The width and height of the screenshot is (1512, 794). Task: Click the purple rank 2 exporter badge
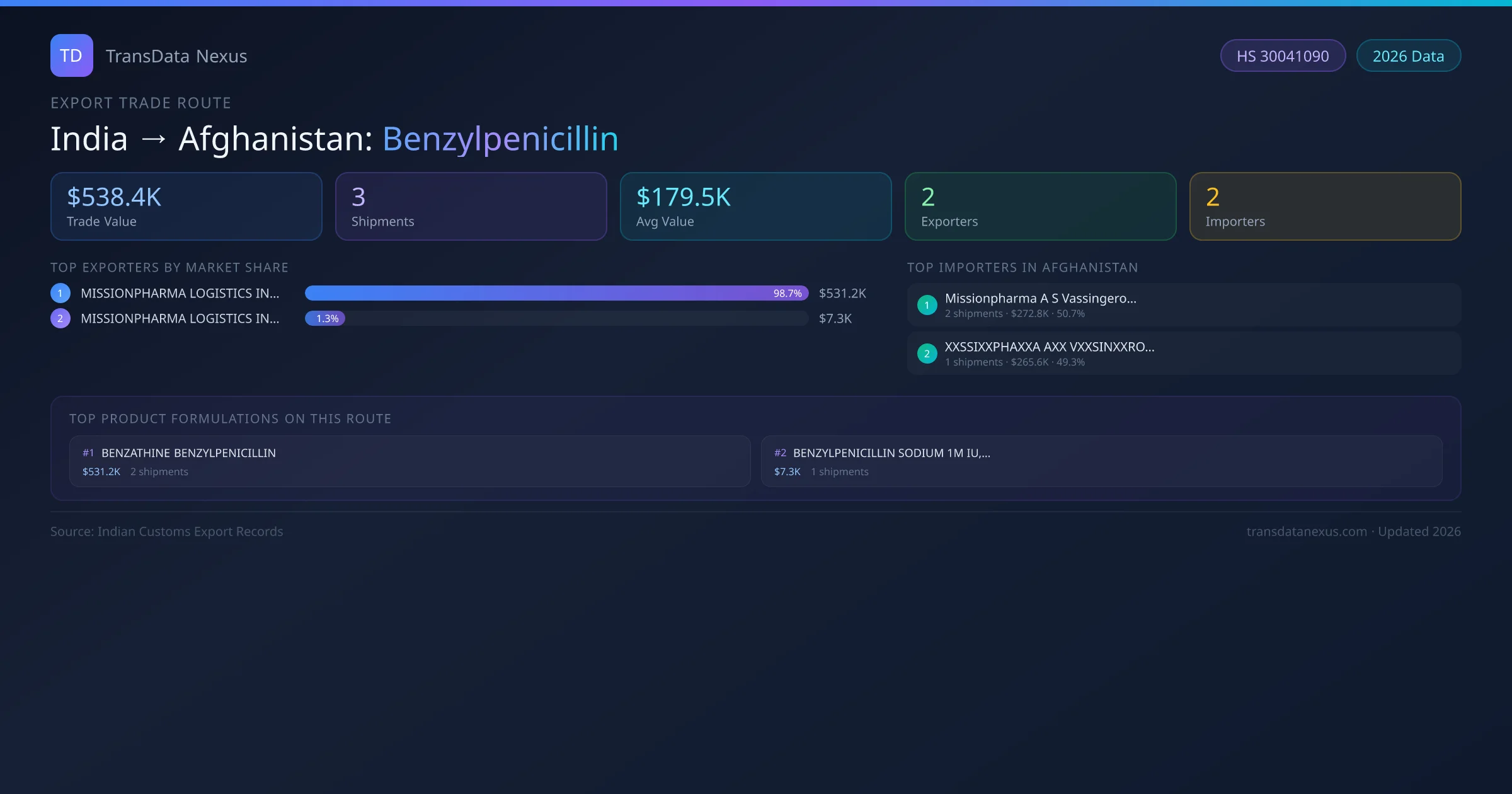pos(60,318)
